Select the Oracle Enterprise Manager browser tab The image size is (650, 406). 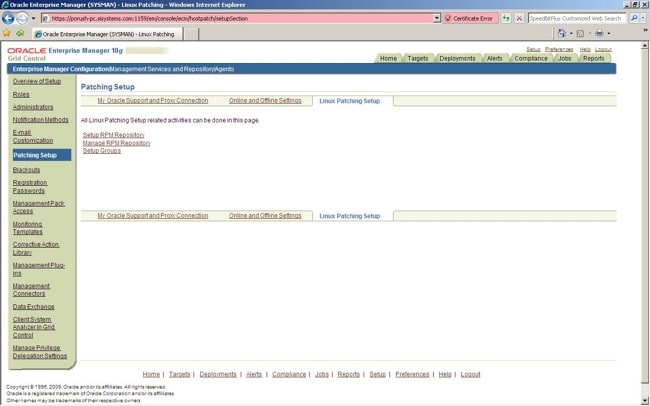[x=107, y=34]
